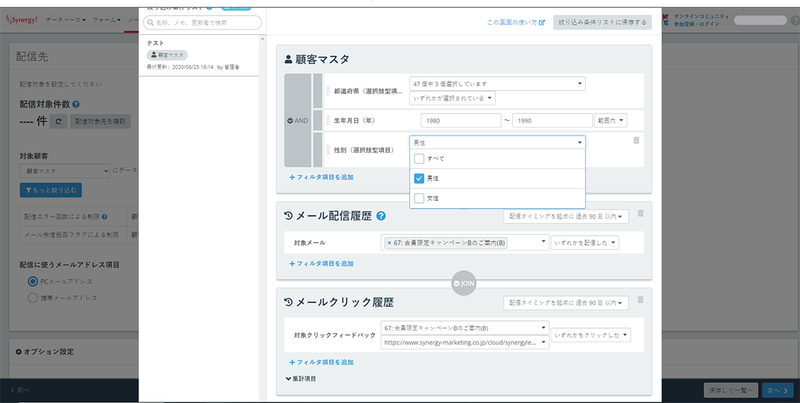The image size is (800, 403).
Task: Check the 女性 checkbox
Action: [419, 198]
